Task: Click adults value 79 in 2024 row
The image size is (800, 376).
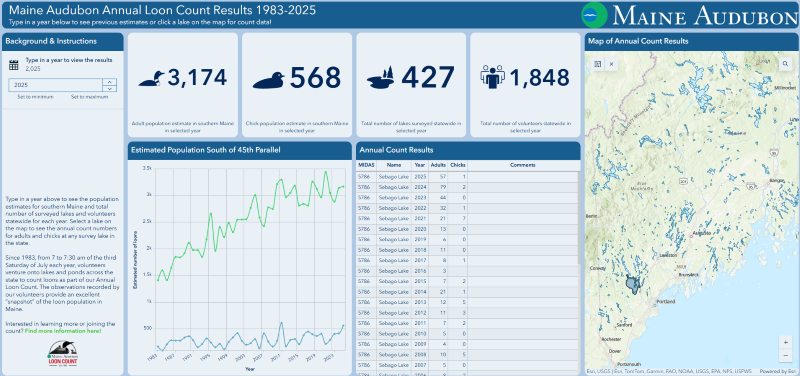Action: [x=442, y=187]
